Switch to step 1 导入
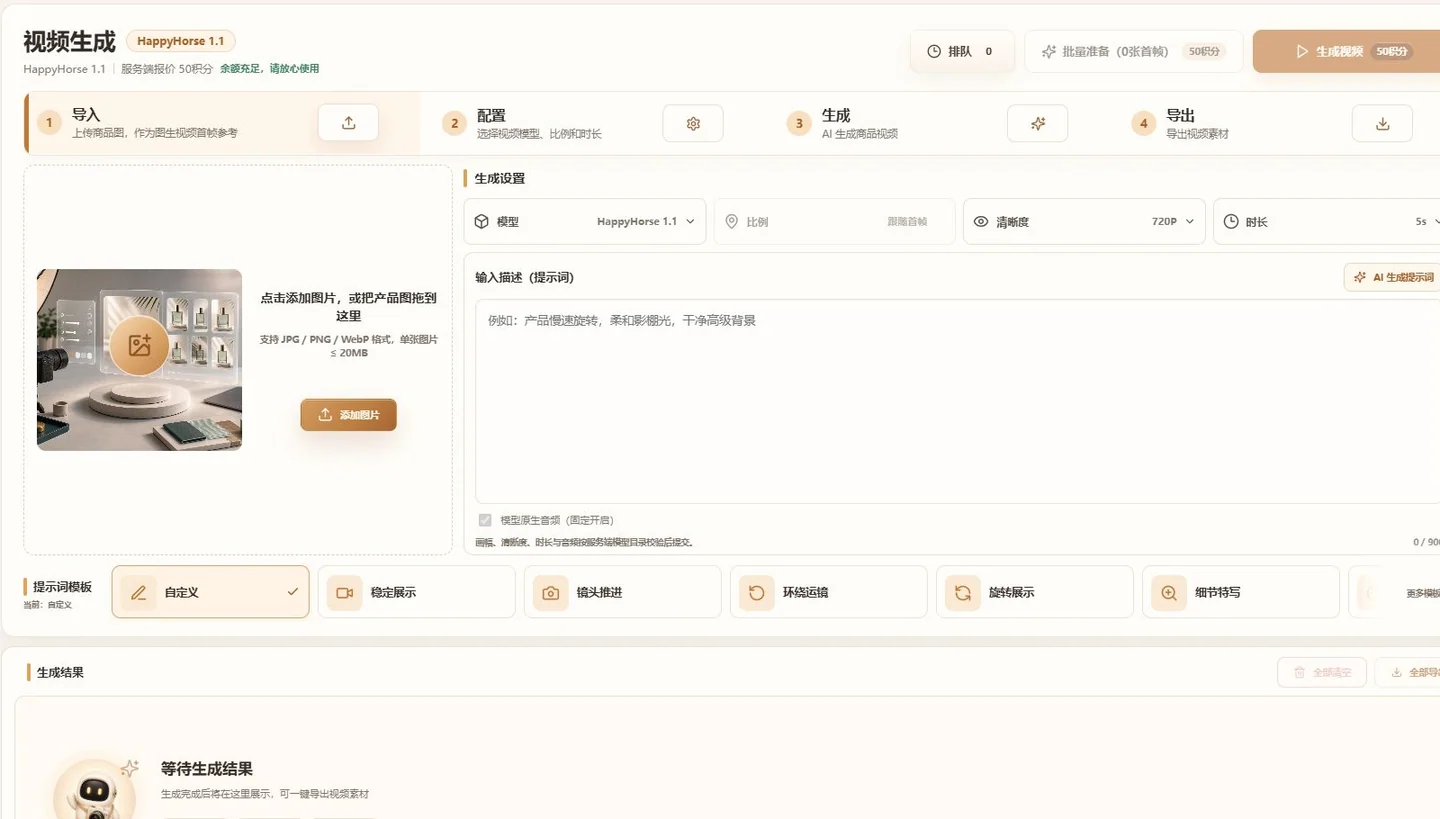This screenshot has width=1440, height=819. pyautogui.click(x=222, y=123)
